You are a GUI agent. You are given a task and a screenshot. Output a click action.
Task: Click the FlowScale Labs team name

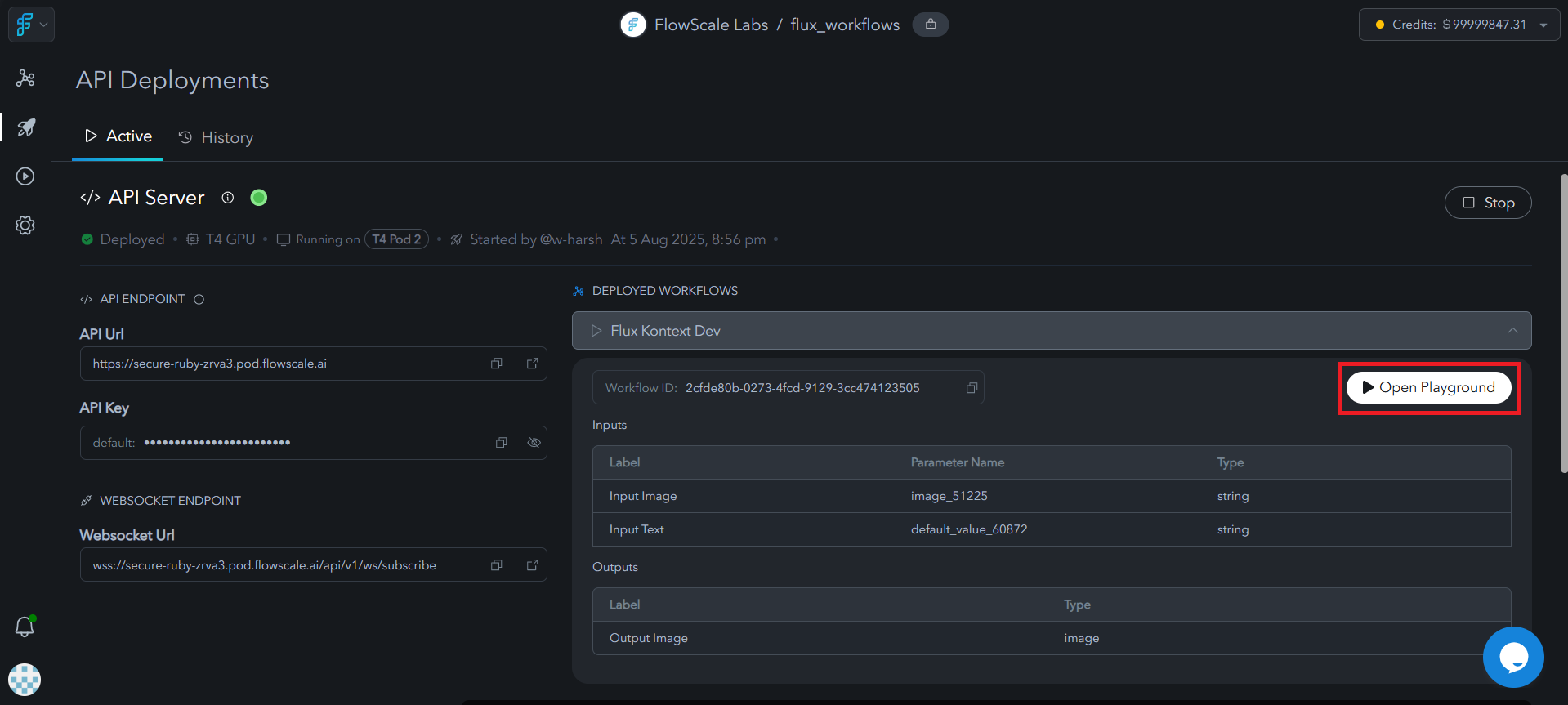point(711,25)
